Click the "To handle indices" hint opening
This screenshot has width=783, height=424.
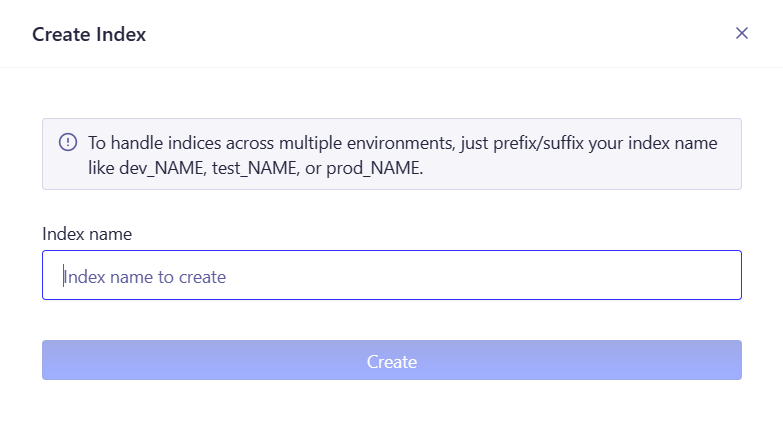coord(154,143)
